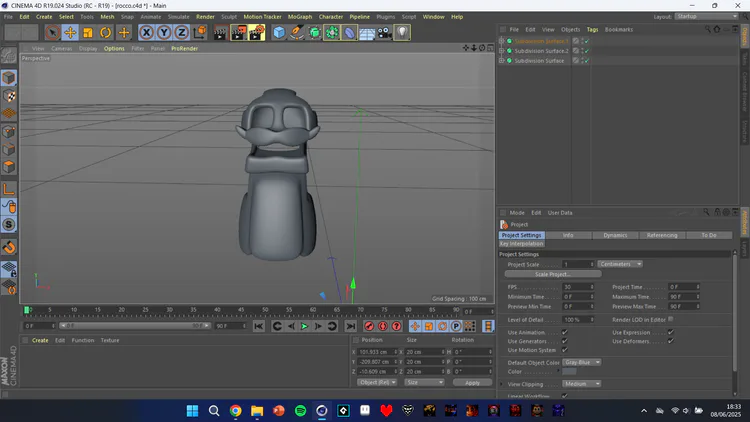The height and width of the screenshot is (422, 750).
Task: Toggle the Z axis lock
Action: tap(181, 33)
